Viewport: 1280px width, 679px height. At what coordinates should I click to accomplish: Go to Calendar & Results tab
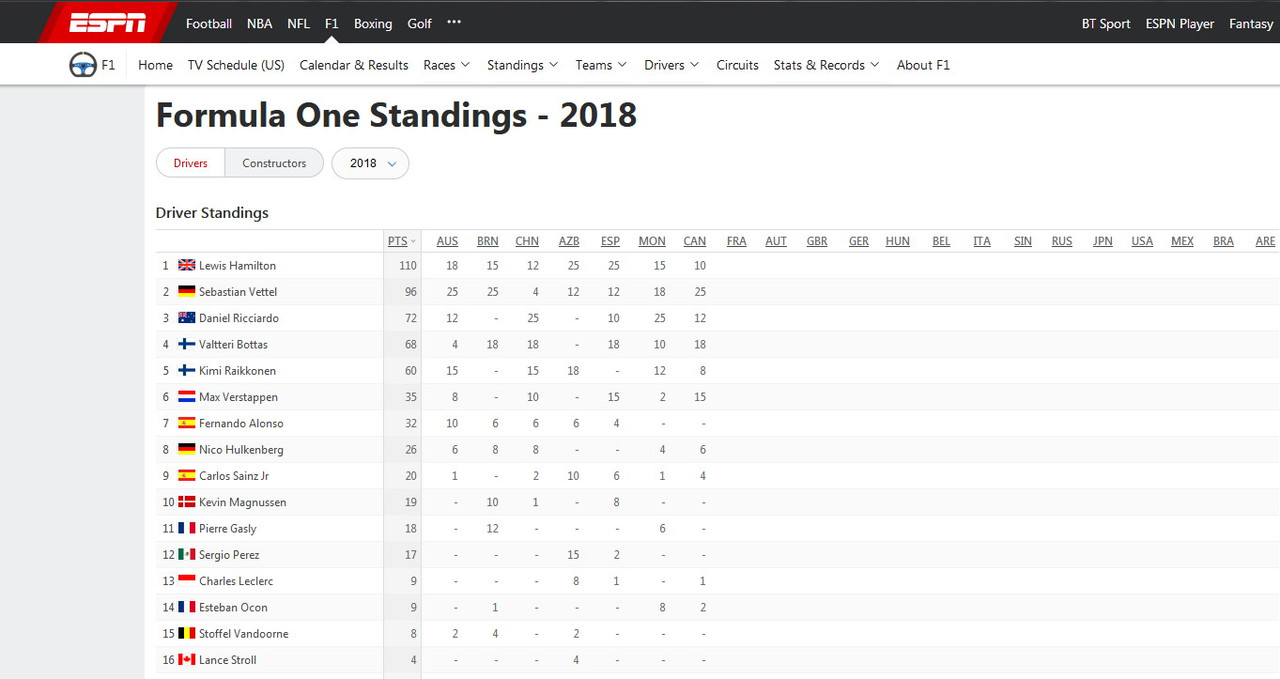(x=354, y=65)
